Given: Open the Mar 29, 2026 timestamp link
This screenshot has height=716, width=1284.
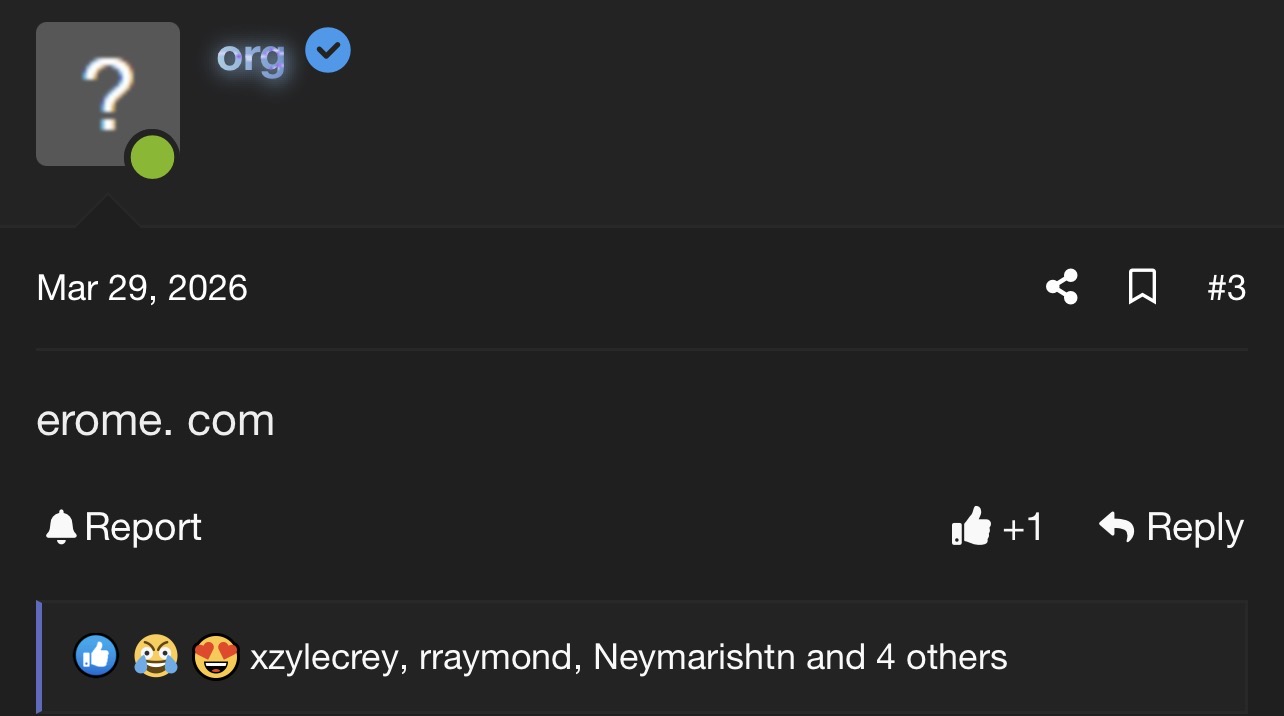Looking at the screenshot, I should pyautogui.click(x=142, y=288).
